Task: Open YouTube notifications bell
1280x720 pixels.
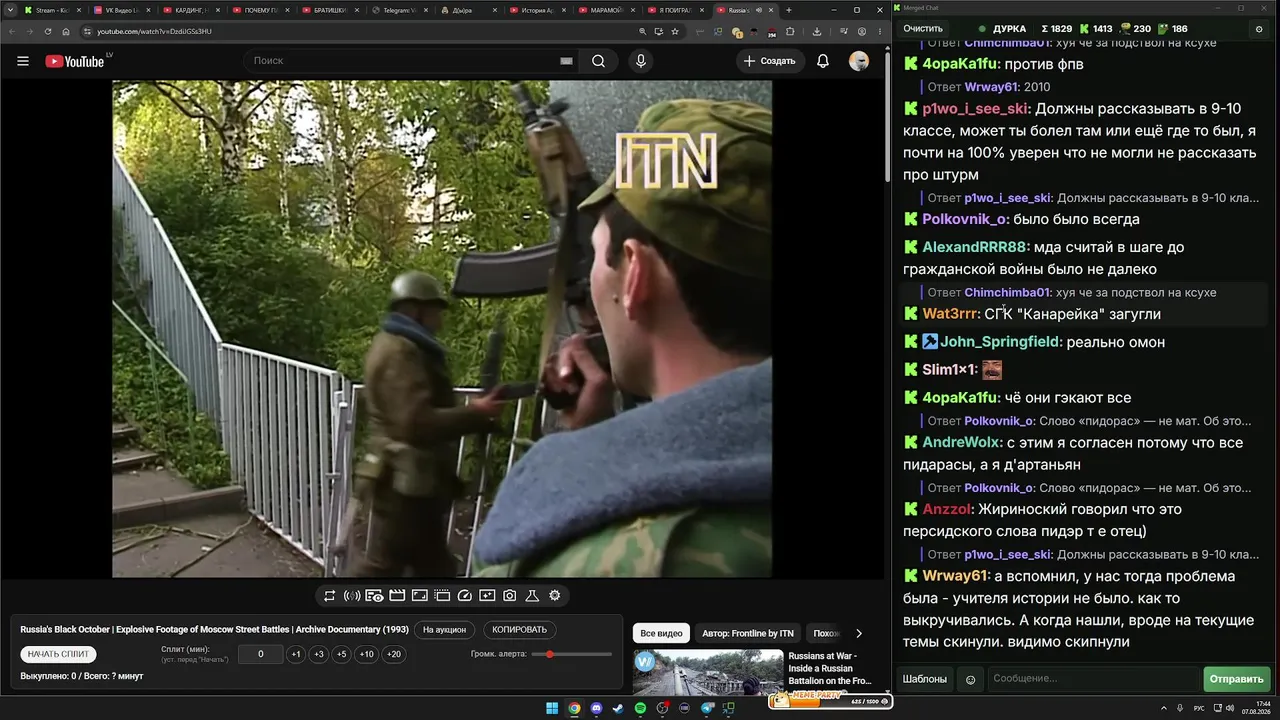Action: (x=823, y=61)
